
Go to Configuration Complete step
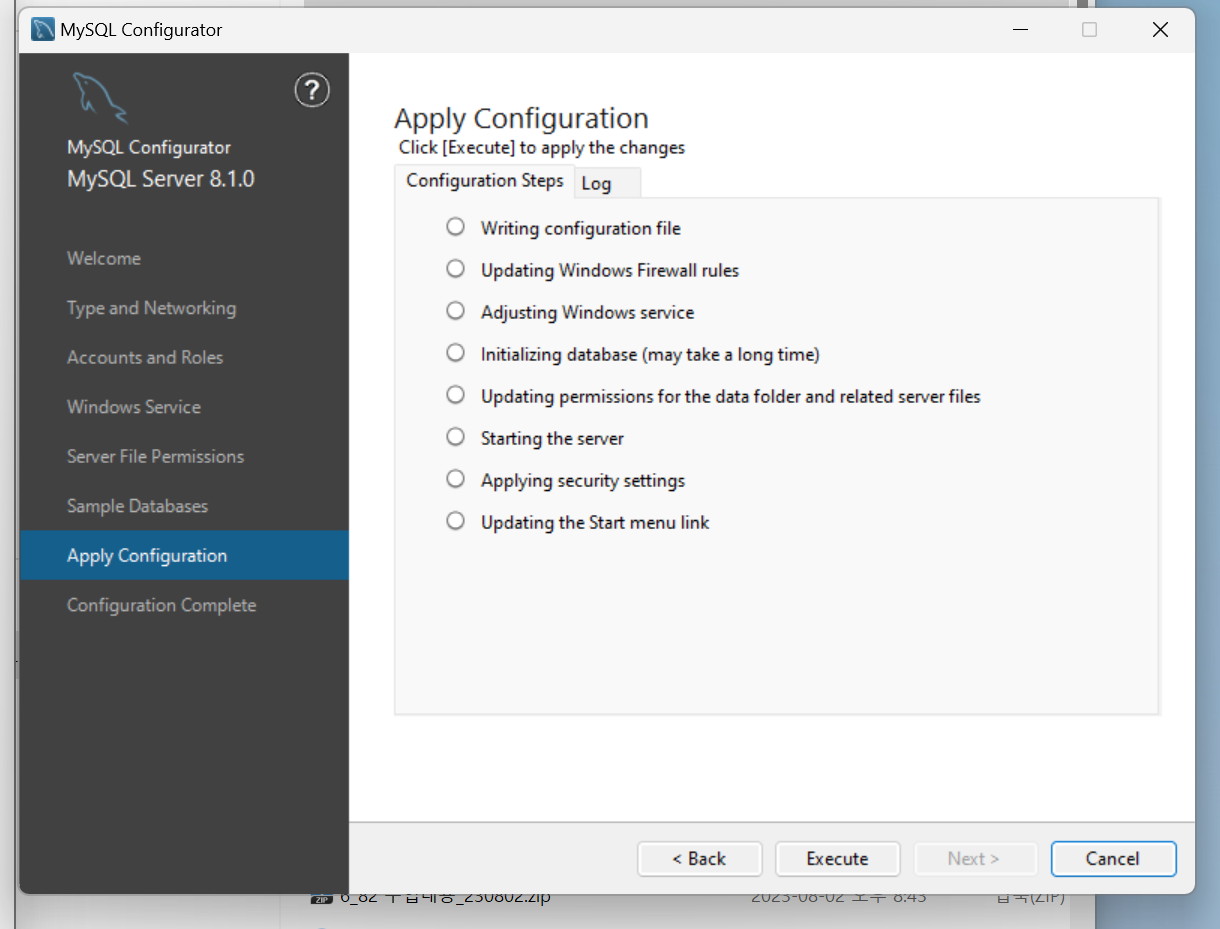tap(162, 605)
